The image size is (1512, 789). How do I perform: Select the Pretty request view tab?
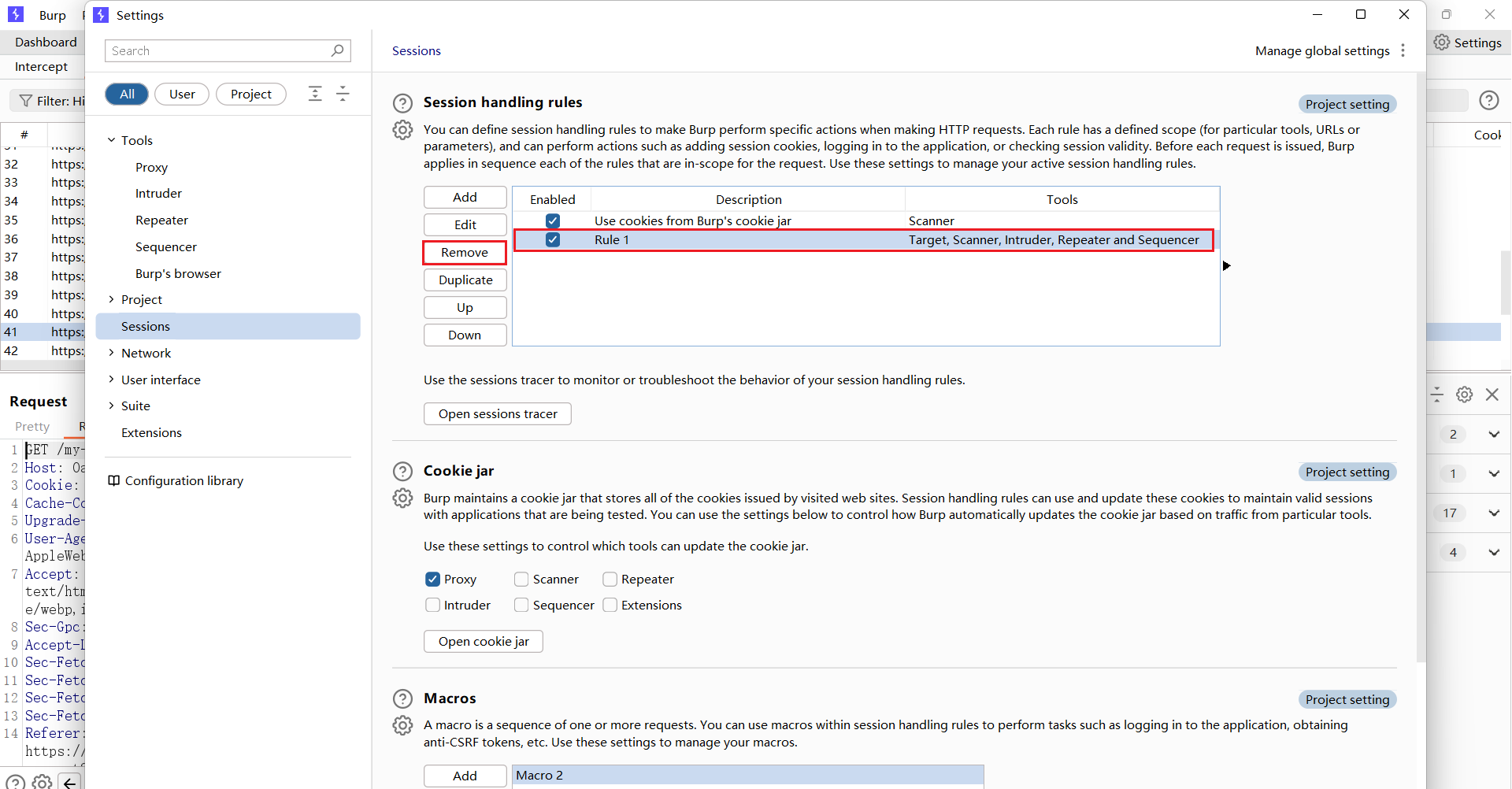[x=32, y=427]
